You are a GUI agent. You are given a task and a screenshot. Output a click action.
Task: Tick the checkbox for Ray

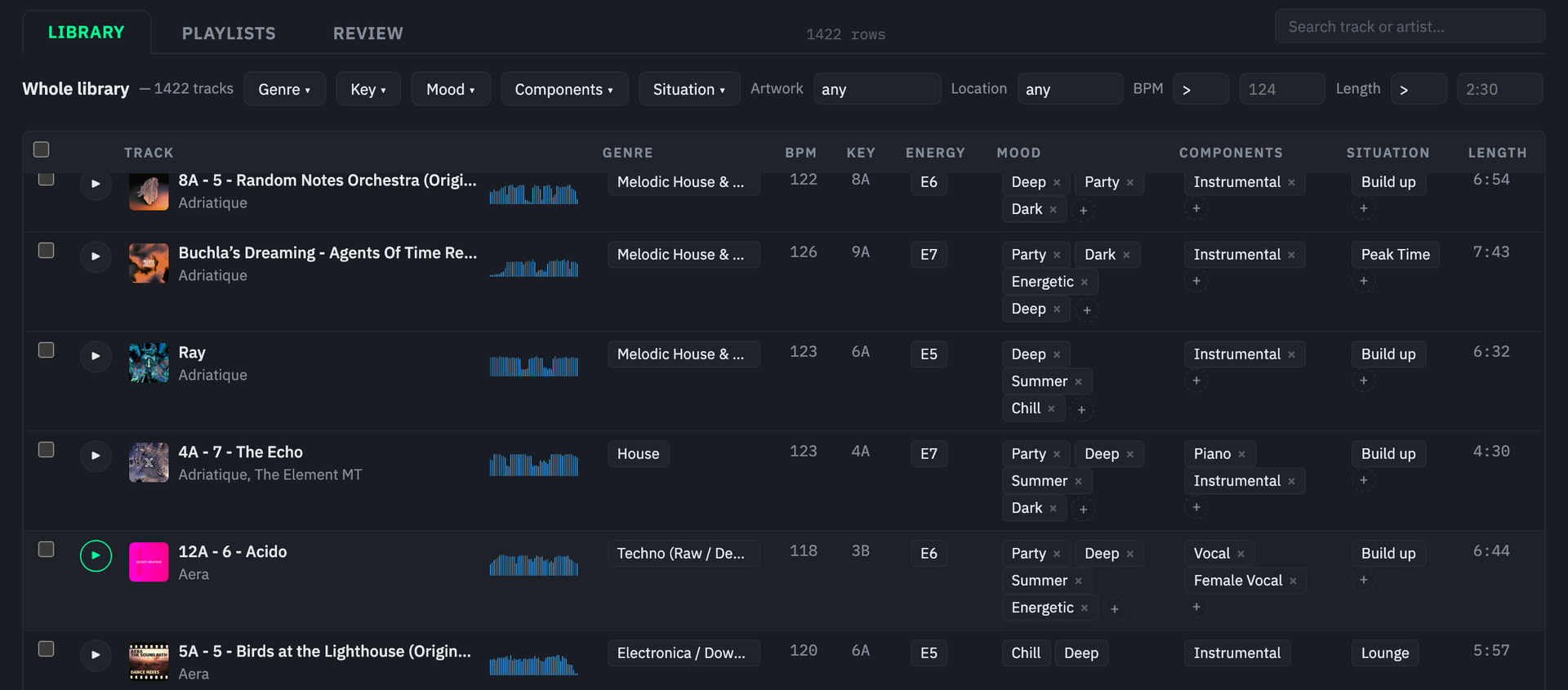[x=47, y=350]
